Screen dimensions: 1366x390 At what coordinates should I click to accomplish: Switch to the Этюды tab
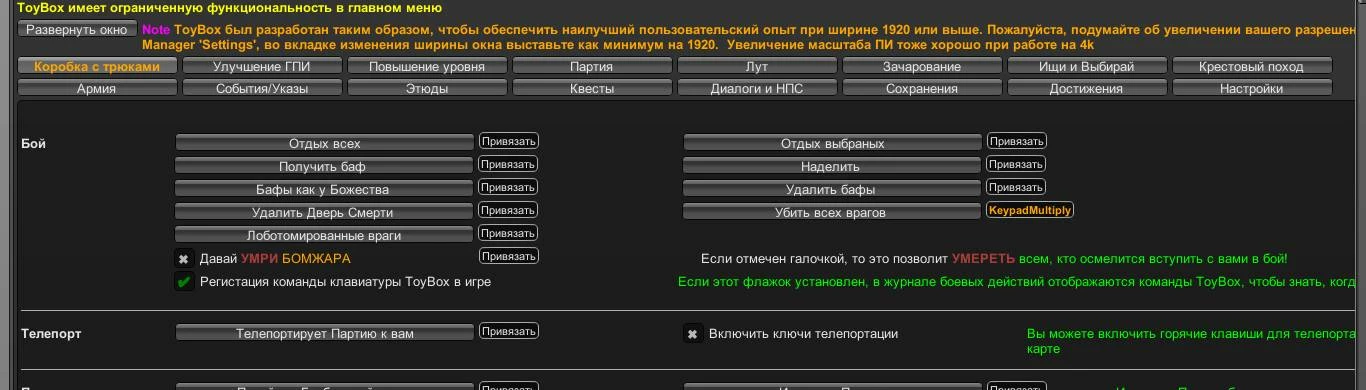[427, 88]
